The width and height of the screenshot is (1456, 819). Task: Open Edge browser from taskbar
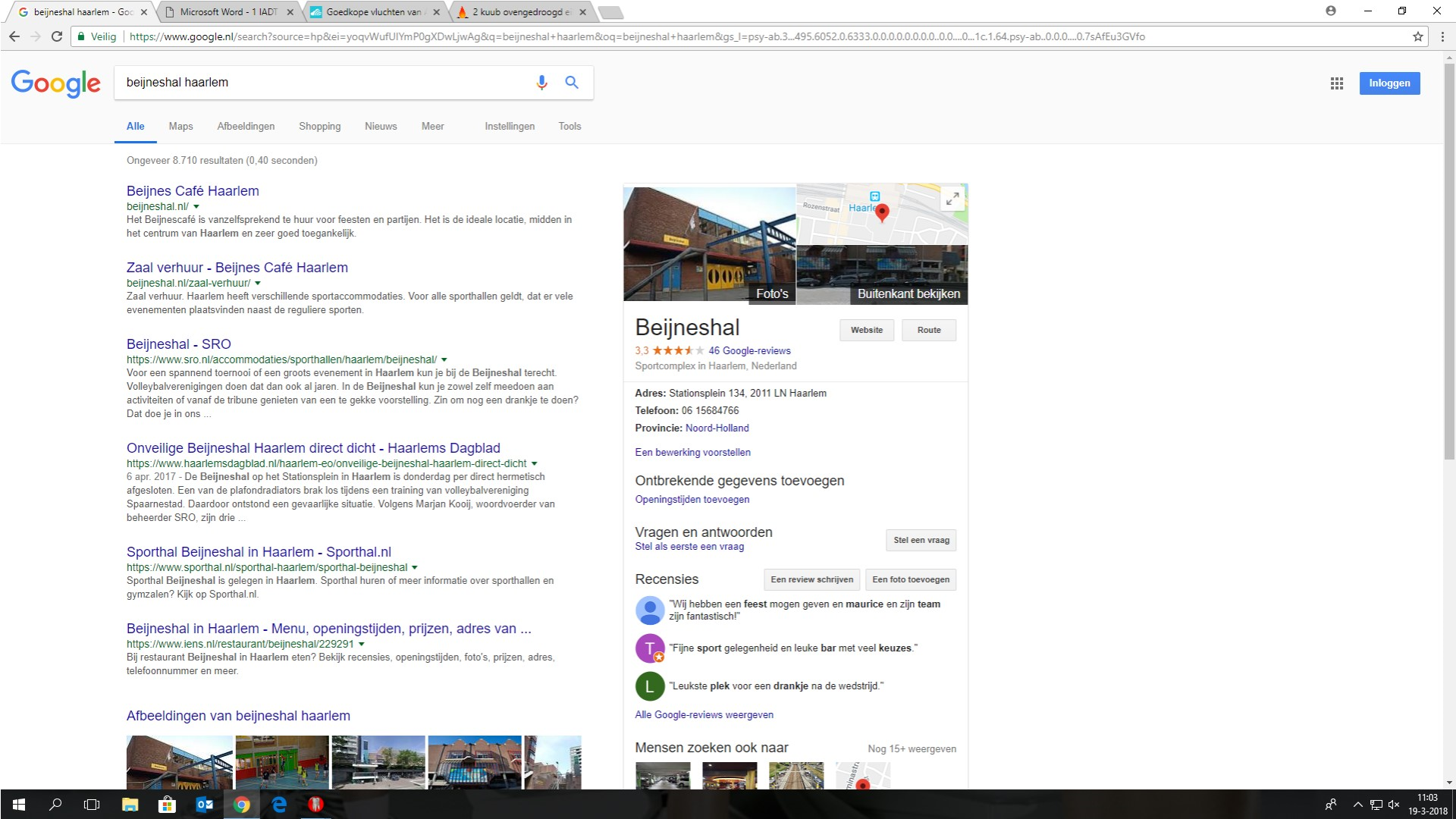pyautogui.click(x=279, y=805)
